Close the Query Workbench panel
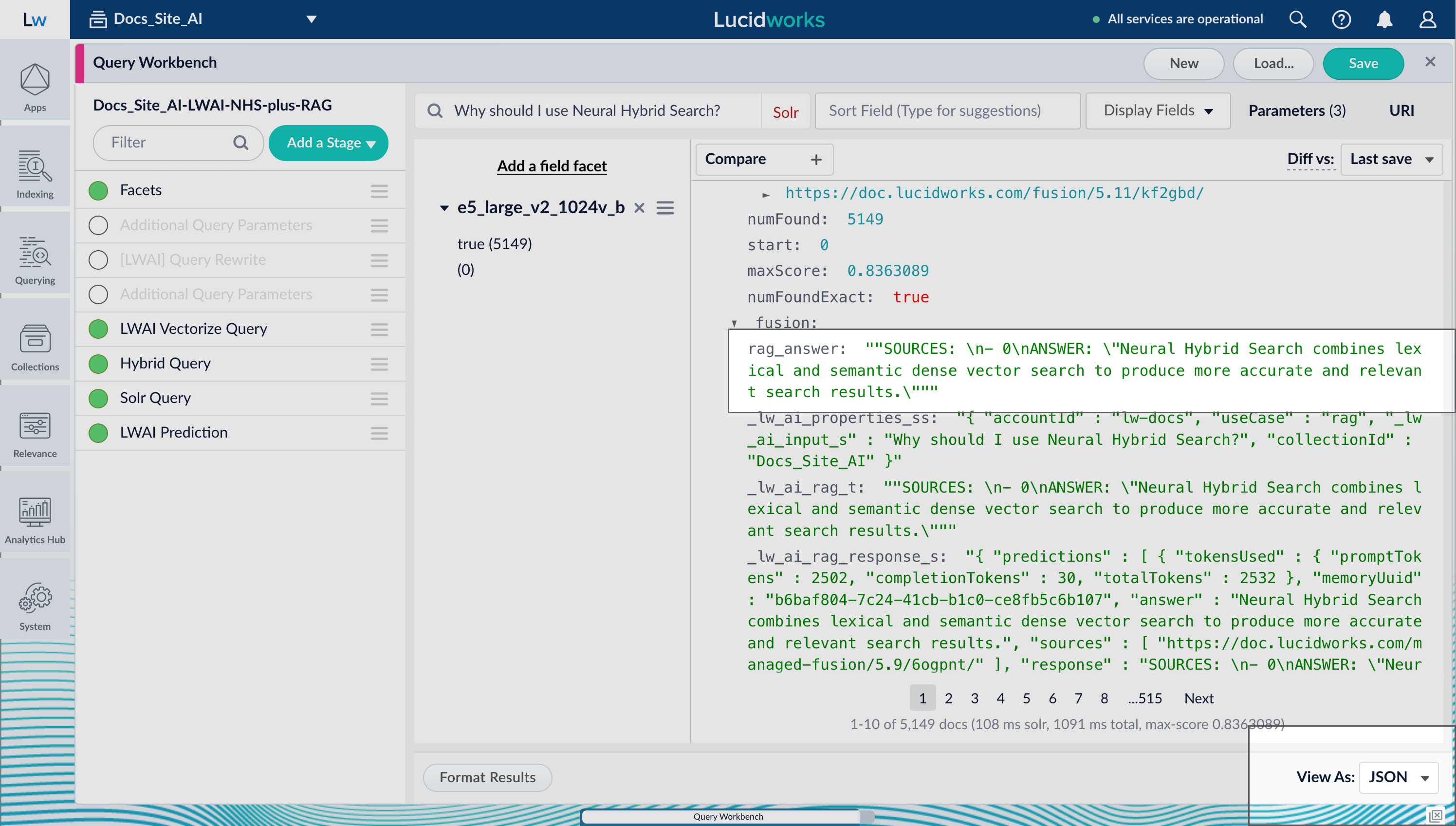This screenshot has width=1456, height=826. pos(1430,62)
